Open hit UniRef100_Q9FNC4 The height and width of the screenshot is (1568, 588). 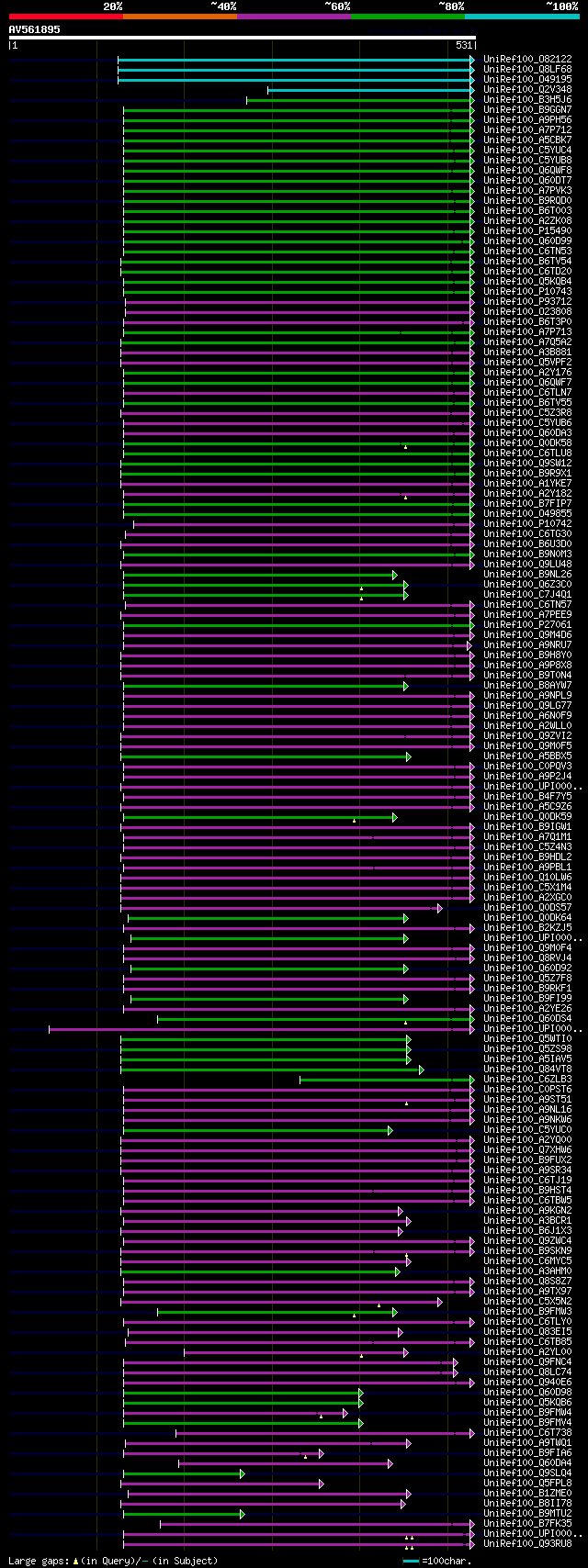(527, 1361)
